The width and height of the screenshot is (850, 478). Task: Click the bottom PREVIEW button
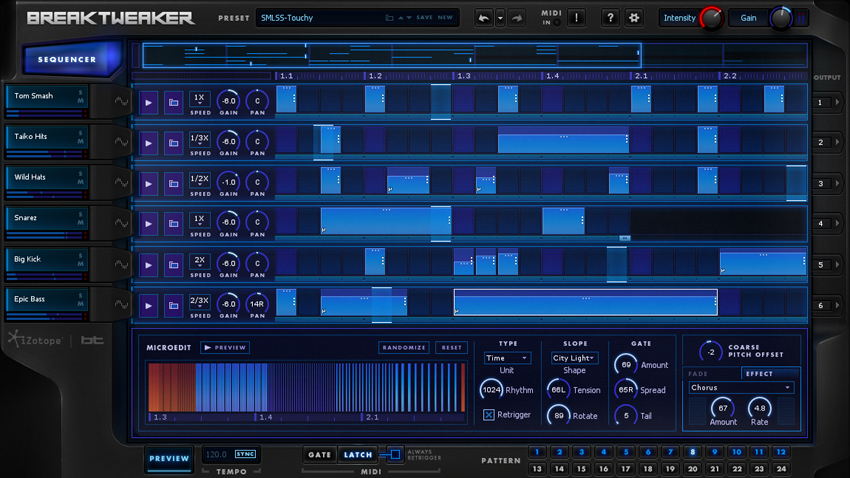pyautogui.click(x=169, y=458)
